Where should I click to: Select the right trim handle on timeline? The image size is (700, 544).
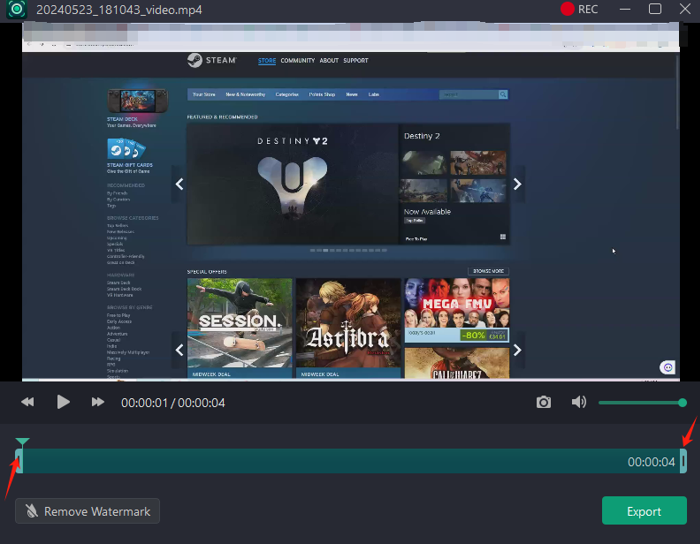point(683,461)
